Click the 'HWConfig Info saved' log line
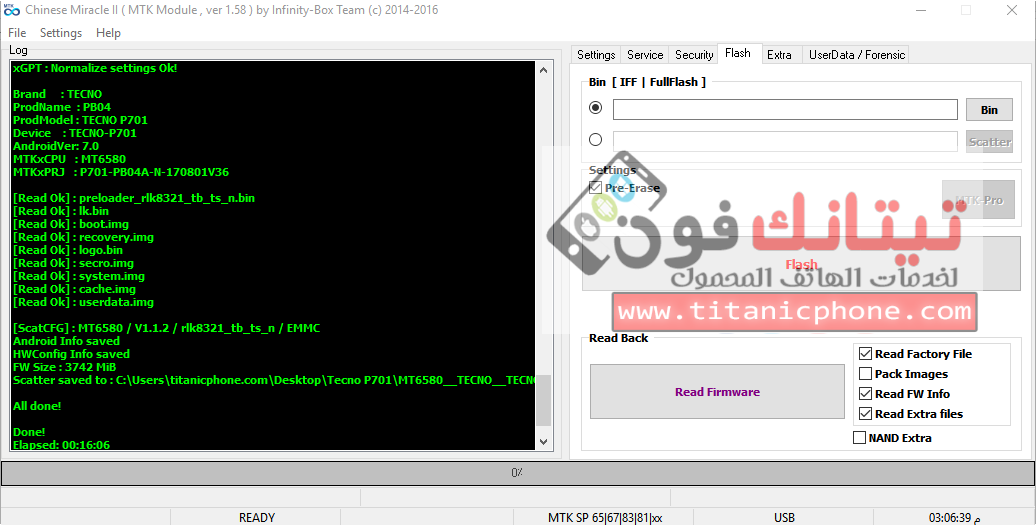The width and height of the screenshot is (1036, 525). (x=71, y=354)
